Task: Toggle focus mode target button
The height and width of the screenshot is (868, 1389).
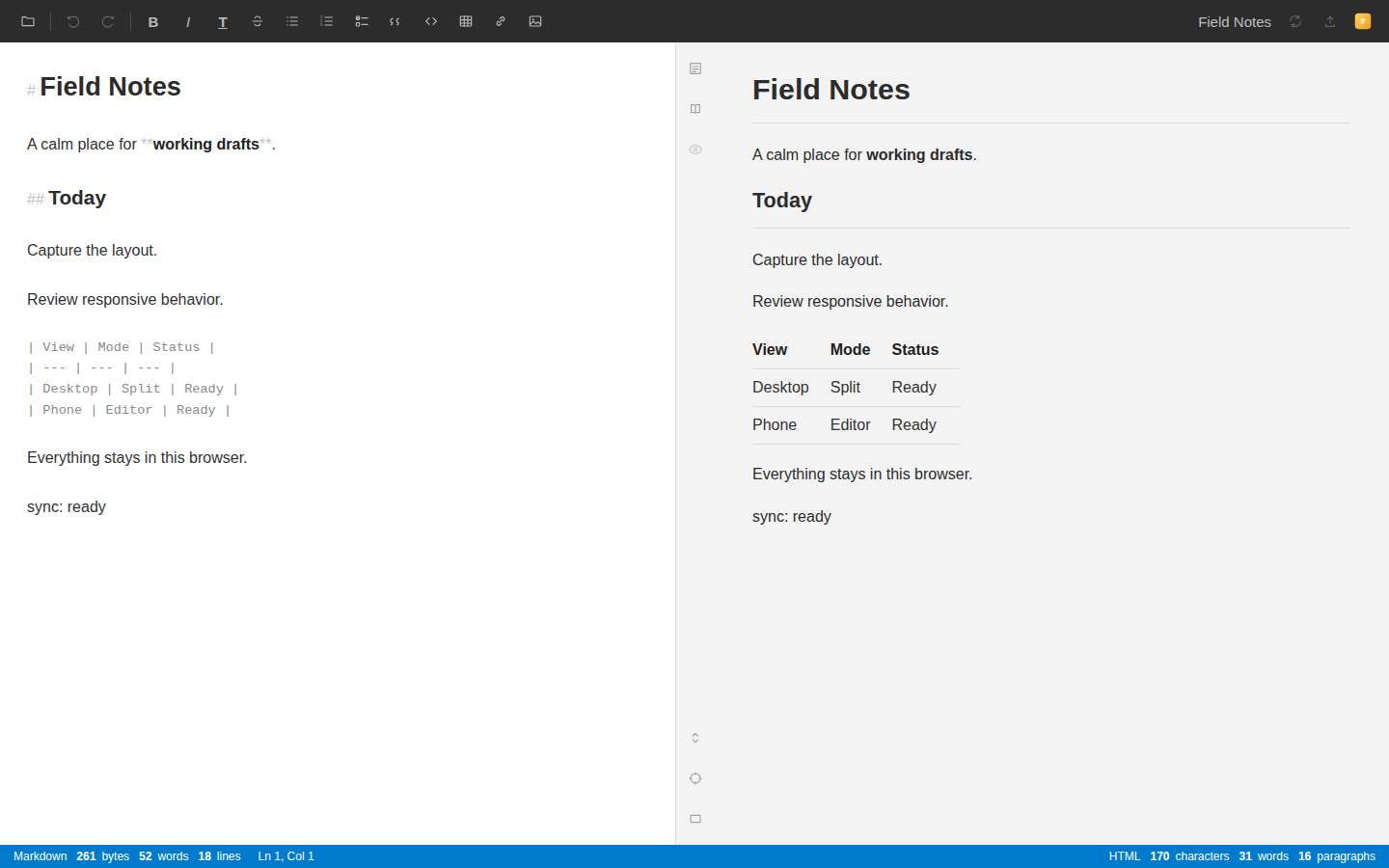Action: pos(695,778)
